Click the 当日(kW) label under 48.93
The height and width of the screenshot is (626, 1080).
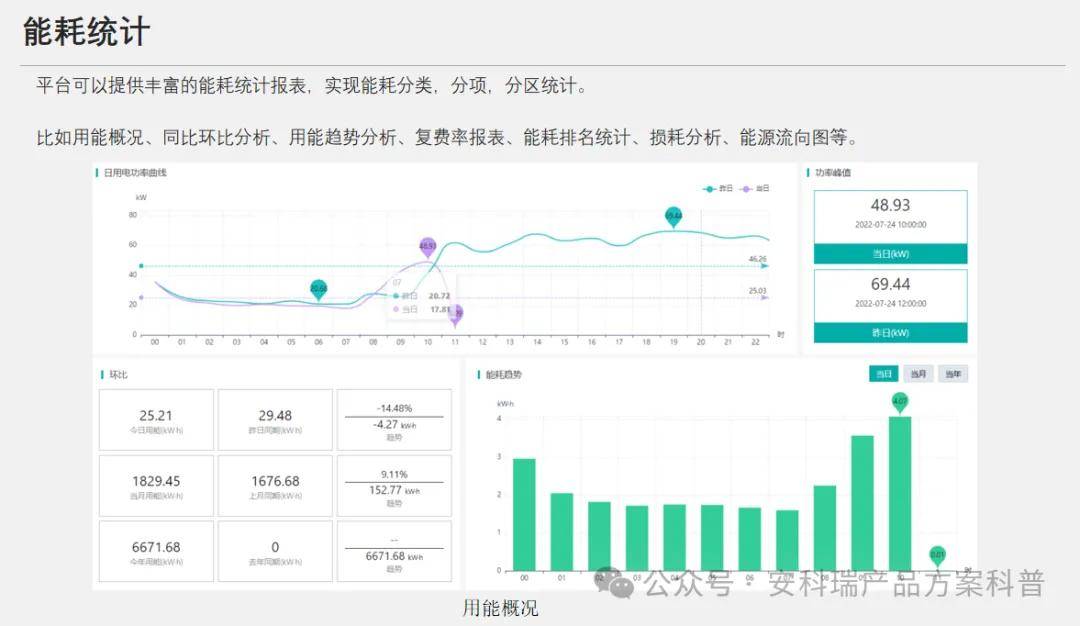coord(889,253)
